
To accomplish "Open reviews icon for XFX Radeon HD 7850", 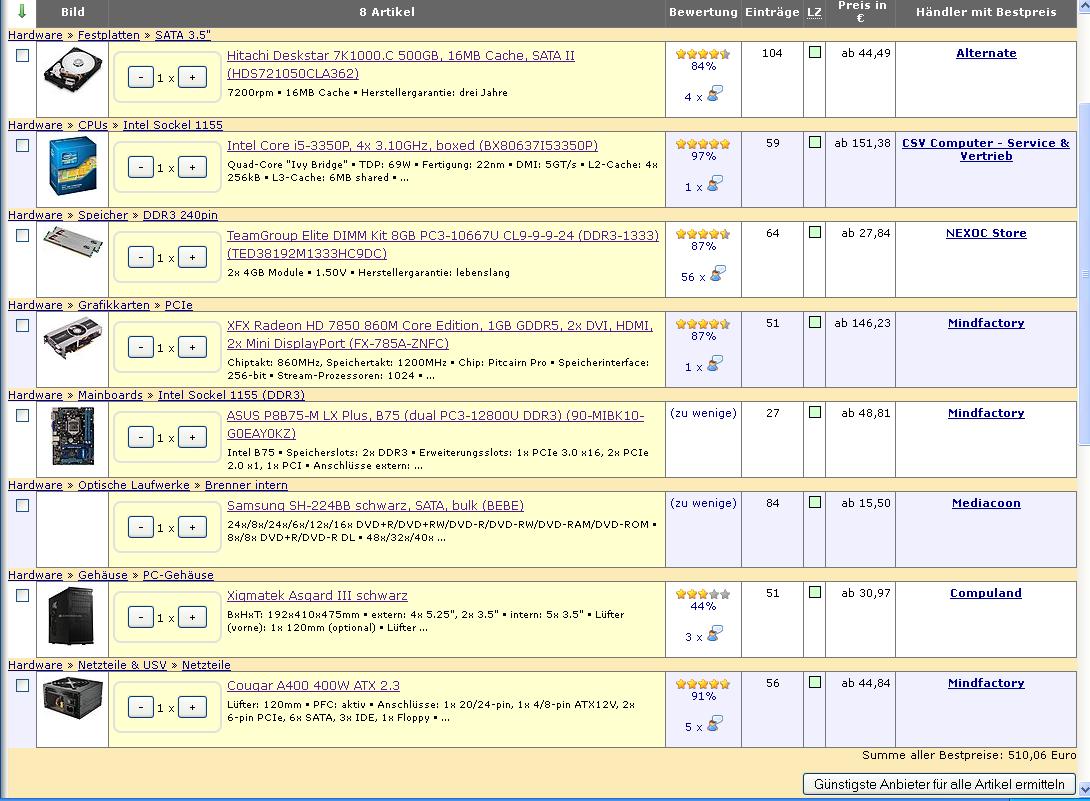I will point(715,363).
